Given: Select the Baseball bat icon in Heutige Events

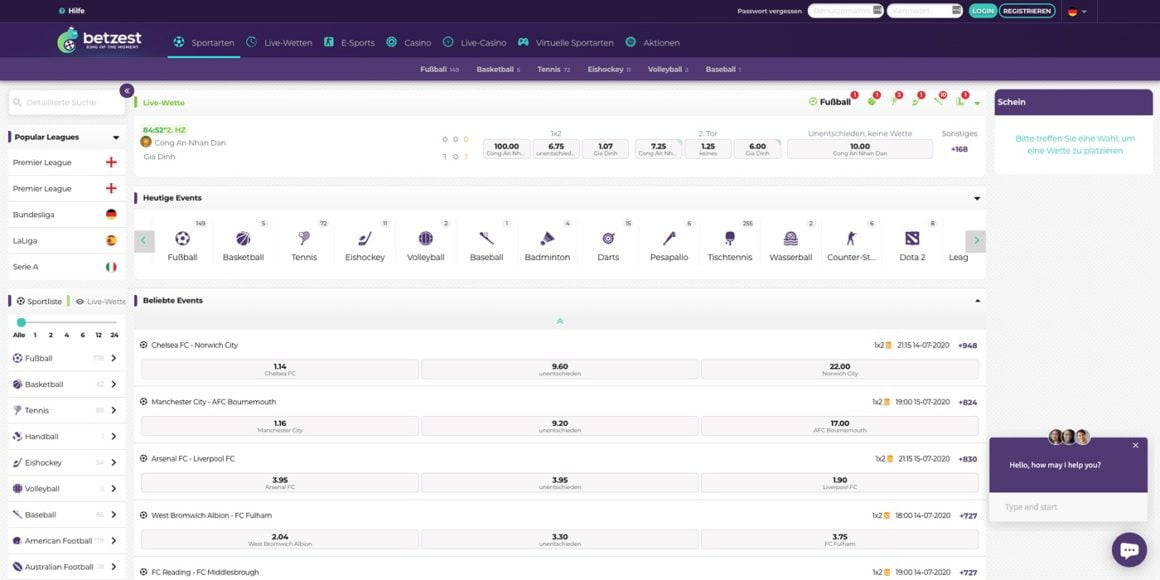Looking at the screenshot, I should [486, 238].
